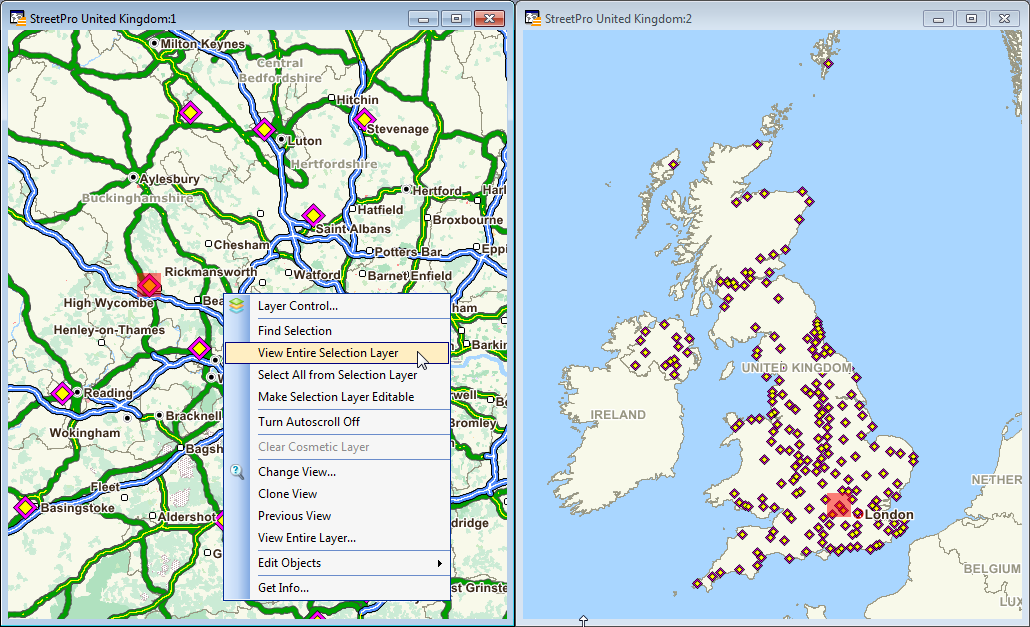Image resolution: width=1030 pixels, height=627 pixels.
Task: Click the red highlighted marker near High Wycombe
Action: coord(149,285)
